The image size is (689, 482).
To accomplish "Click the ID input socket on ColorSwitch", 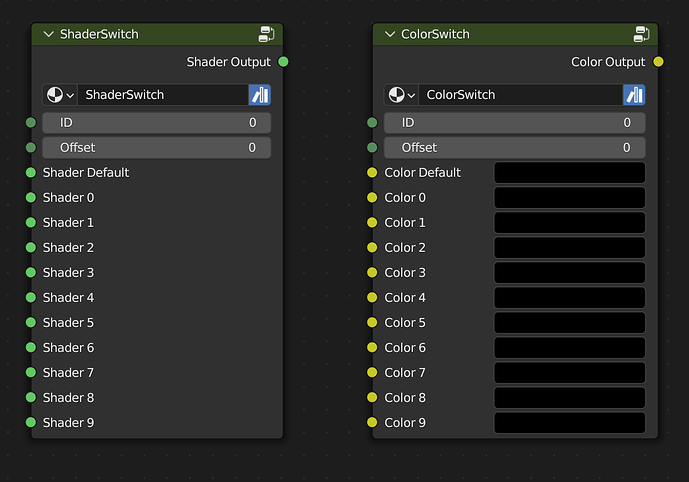I will coord(372,123).
